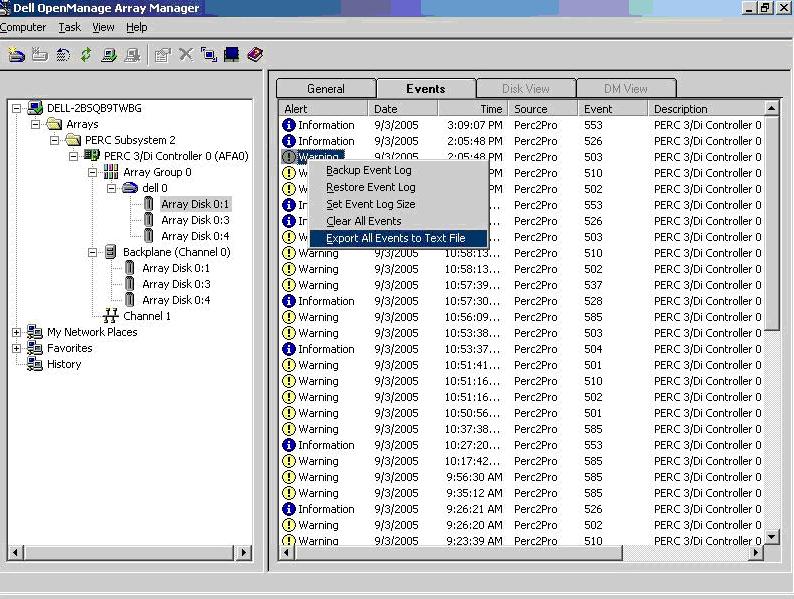Select the Events tab
Image resolution: width=794 pixels, height=599 pixels.
tap(426, 88)
